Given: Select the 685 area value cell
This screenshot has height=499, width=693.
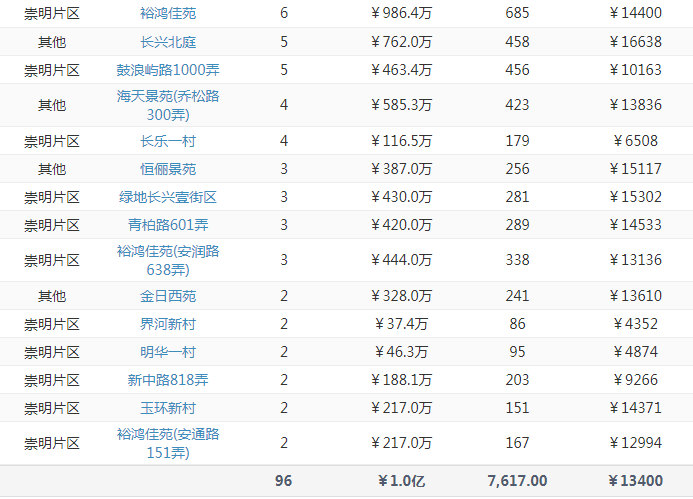Looking at the screenshot, I should pos(517,13).
